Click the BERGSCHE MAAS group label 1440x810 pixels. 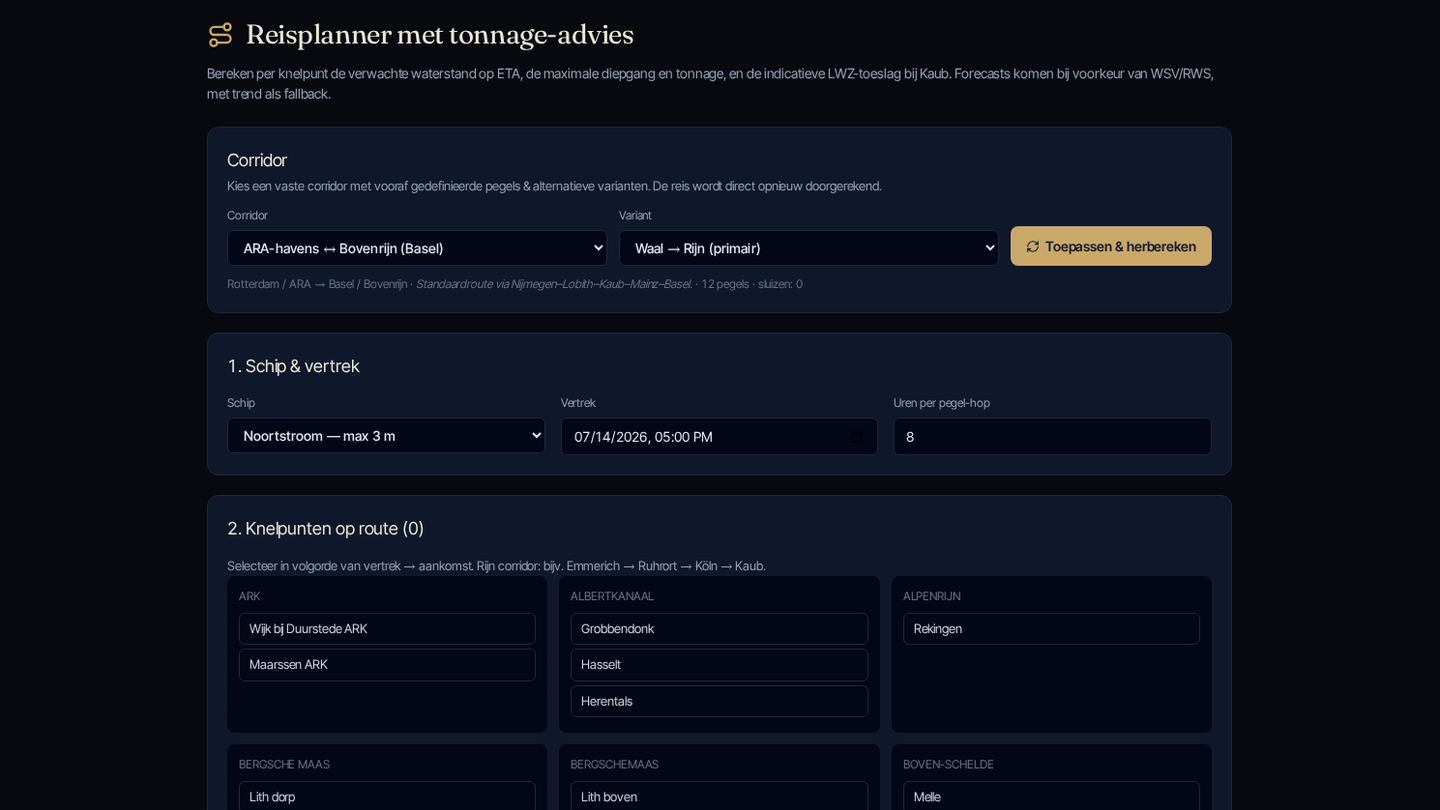[284, 764]
